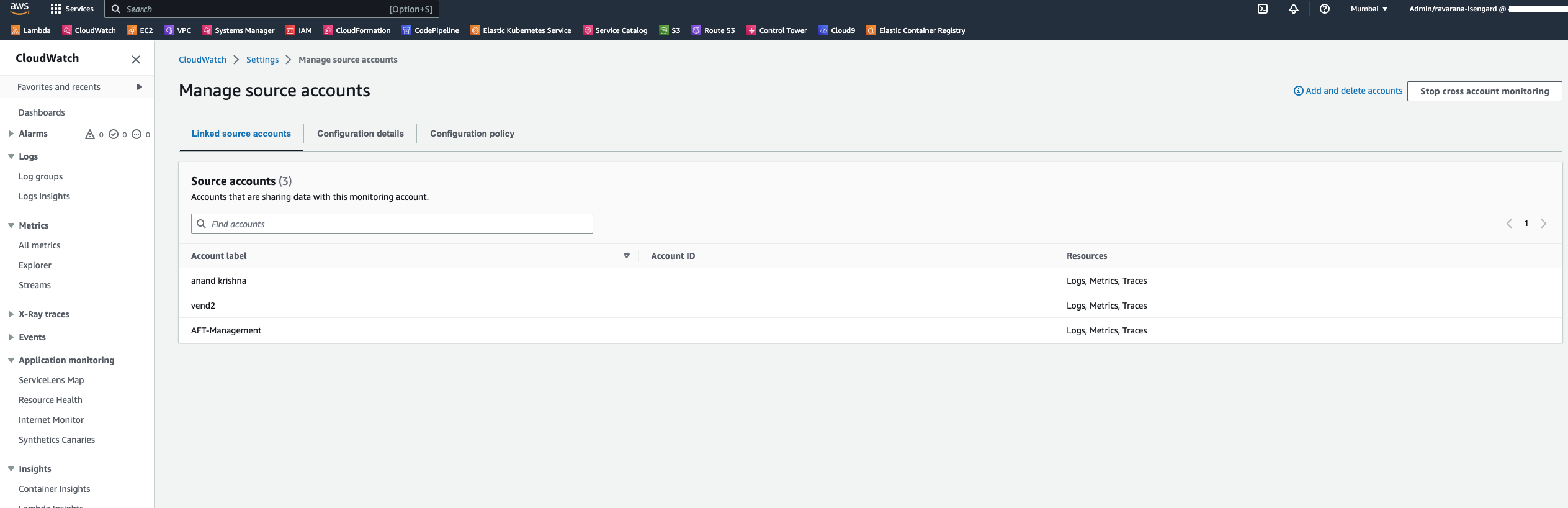The image size is (1568, 508).
Task: Open All metrics in sidebar
Action: click(40, 245)
